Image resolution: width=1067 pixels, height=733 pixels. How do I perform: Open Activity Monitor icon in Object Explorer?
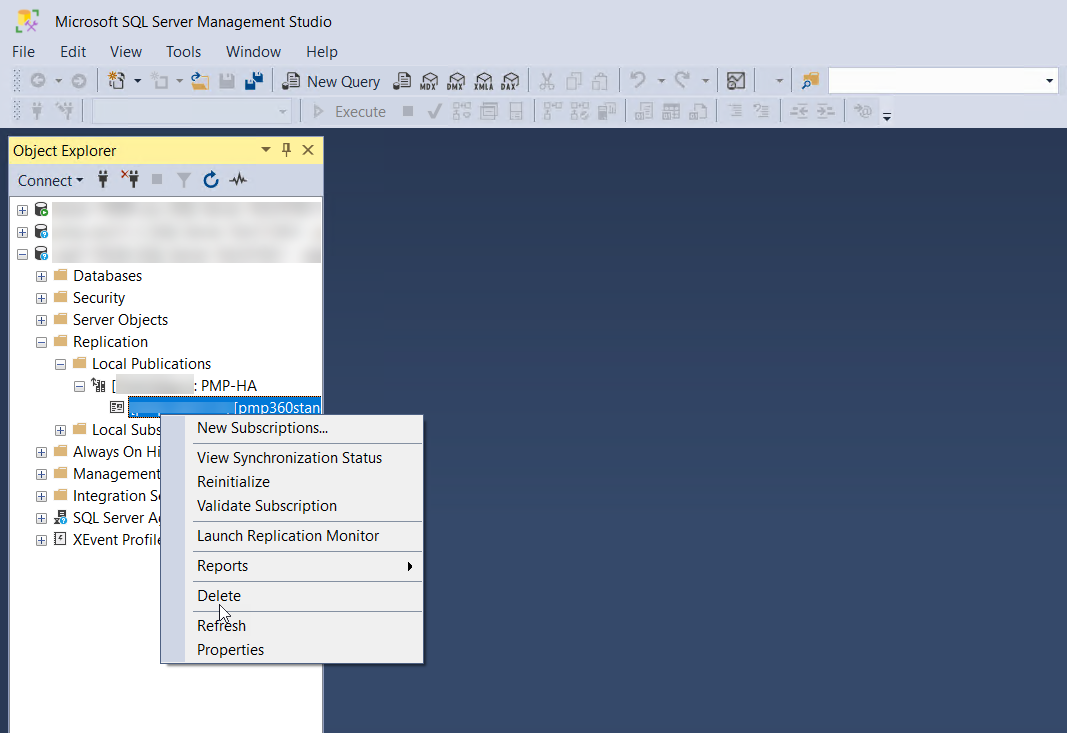point(238,180)
